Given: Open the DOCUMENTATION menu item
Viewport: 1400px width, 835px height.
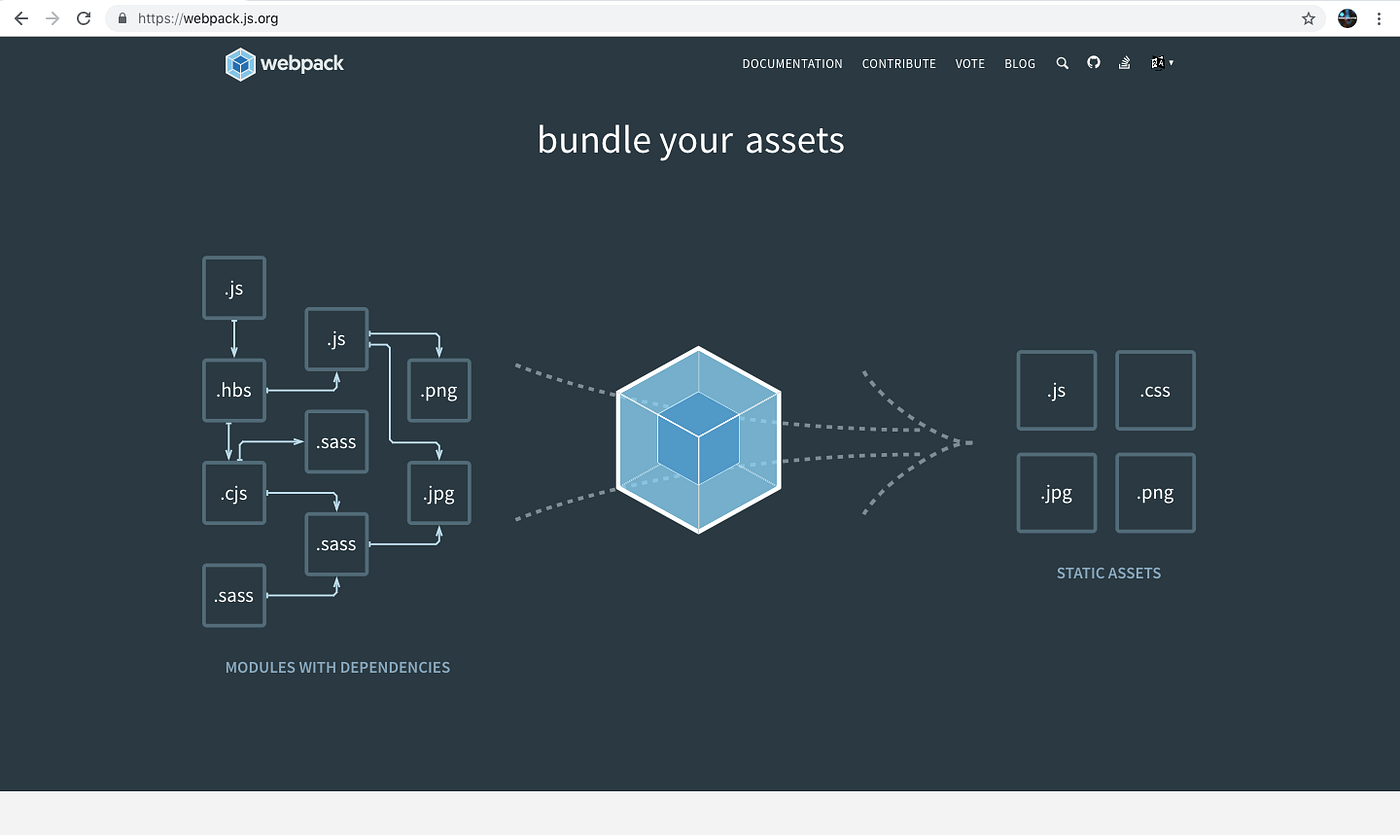Looking at the screenshot, I should [792, 63].
